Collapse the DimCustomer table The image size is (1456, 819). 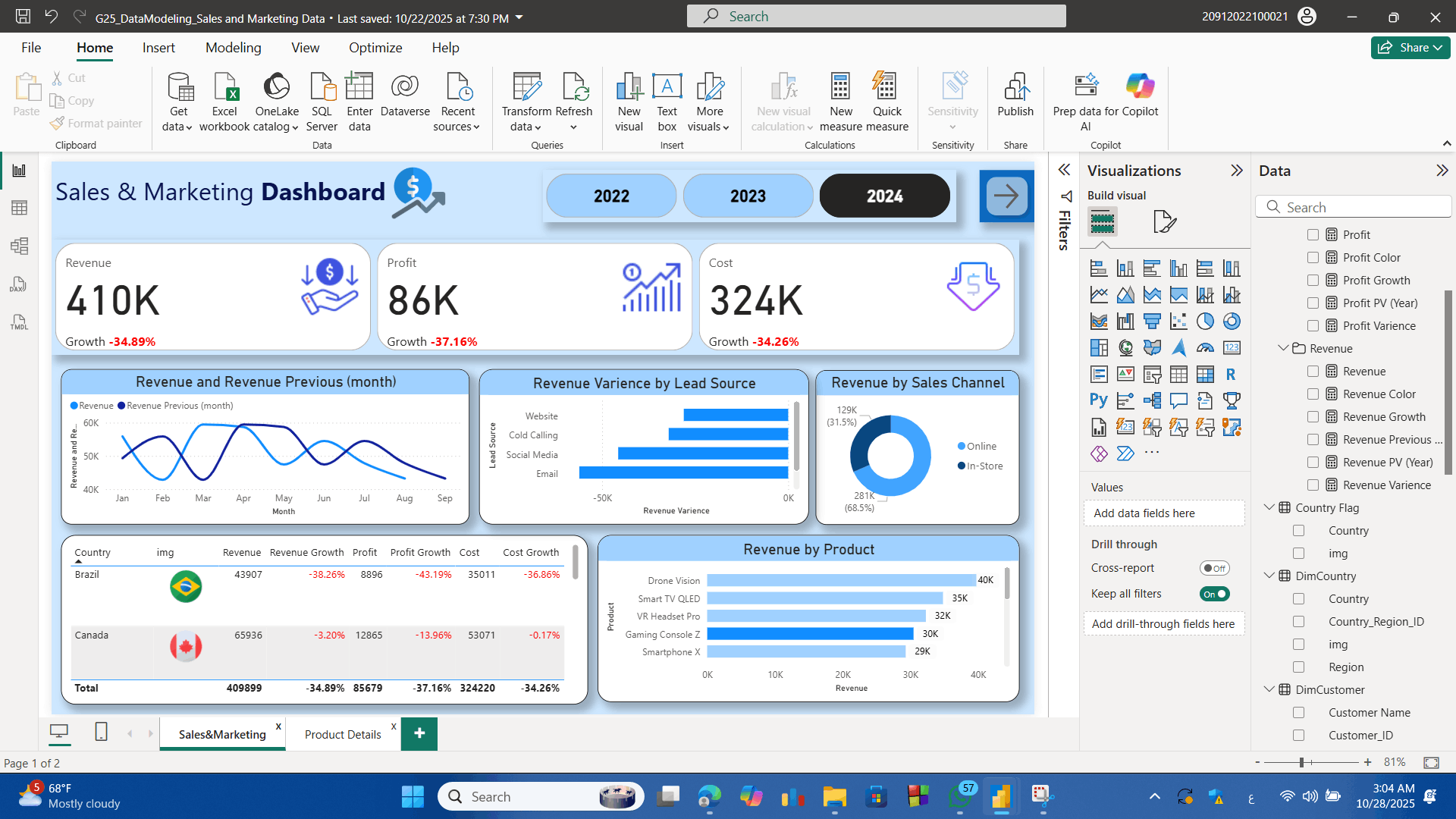pos(1269,689)
